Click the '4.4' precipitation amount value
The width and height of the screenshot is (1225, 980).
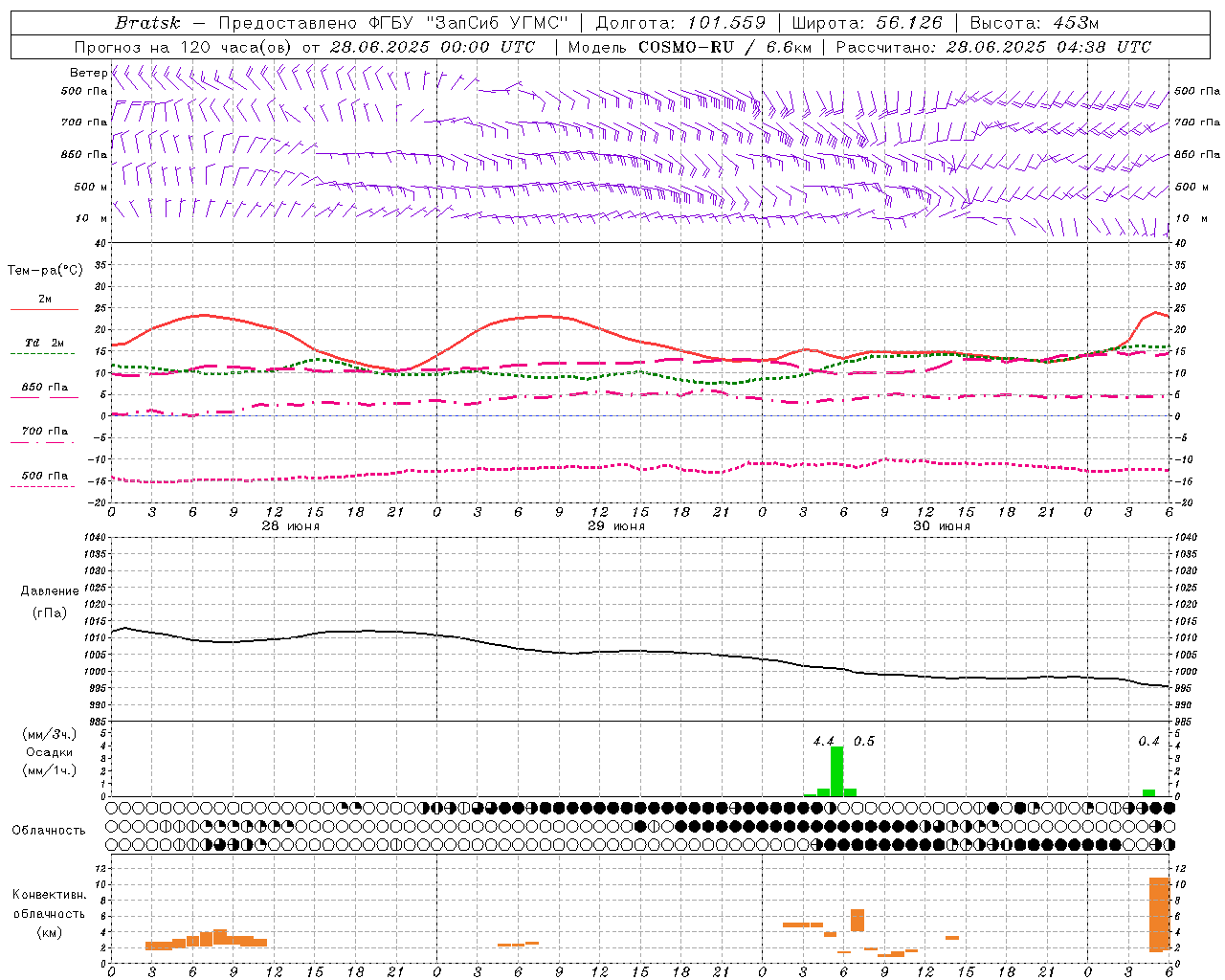[824, 742]
